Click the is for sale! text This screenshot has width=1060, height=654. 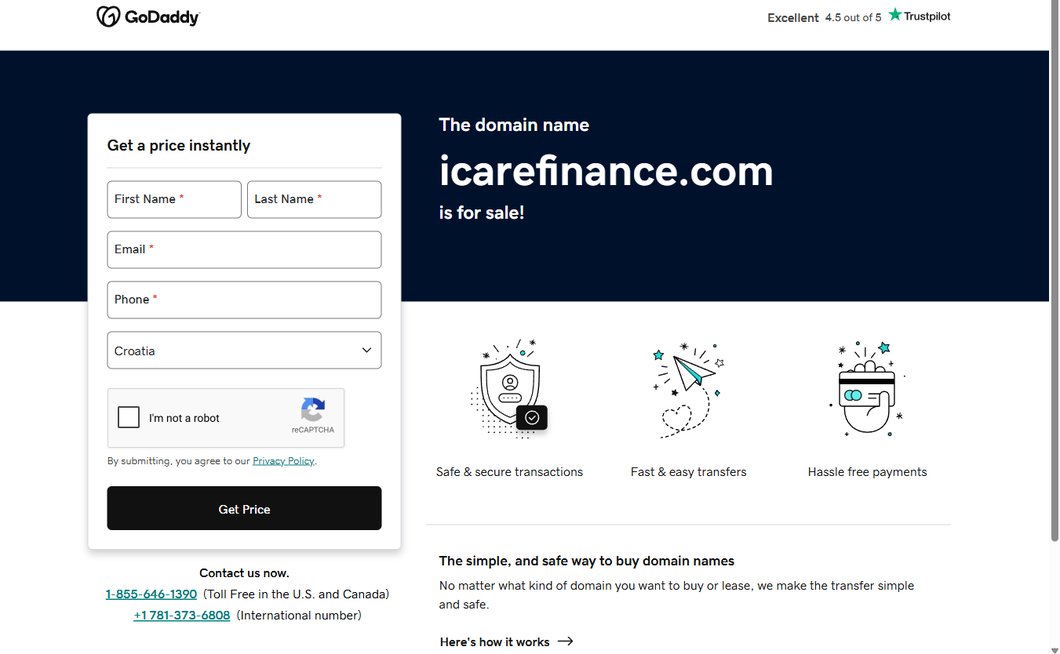[481, 212]
